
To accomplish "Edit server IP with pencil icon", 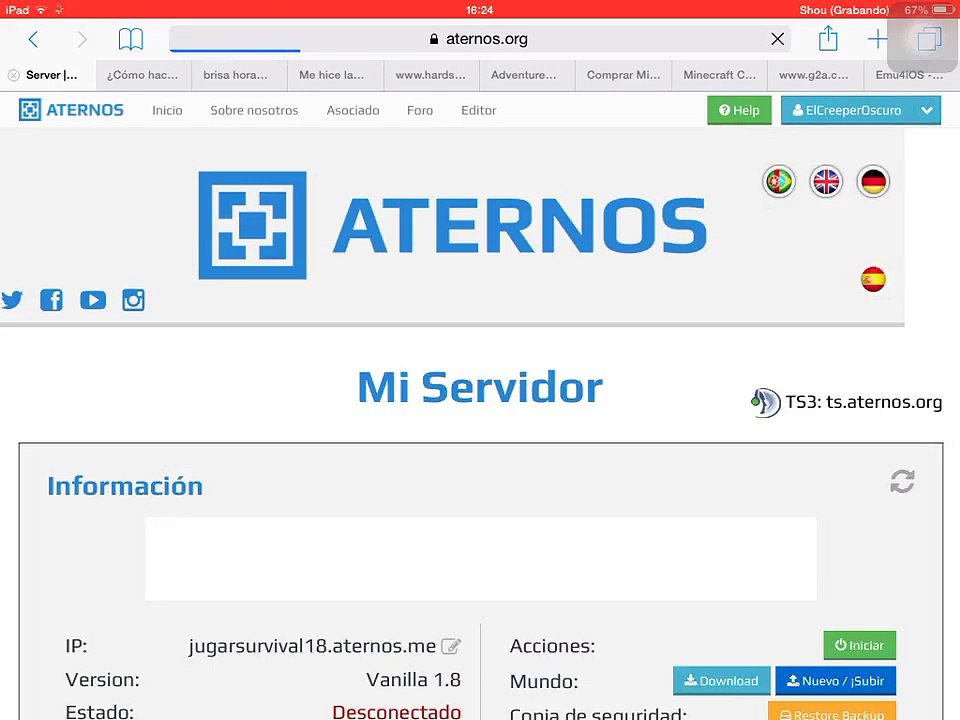I will (451, 646).
